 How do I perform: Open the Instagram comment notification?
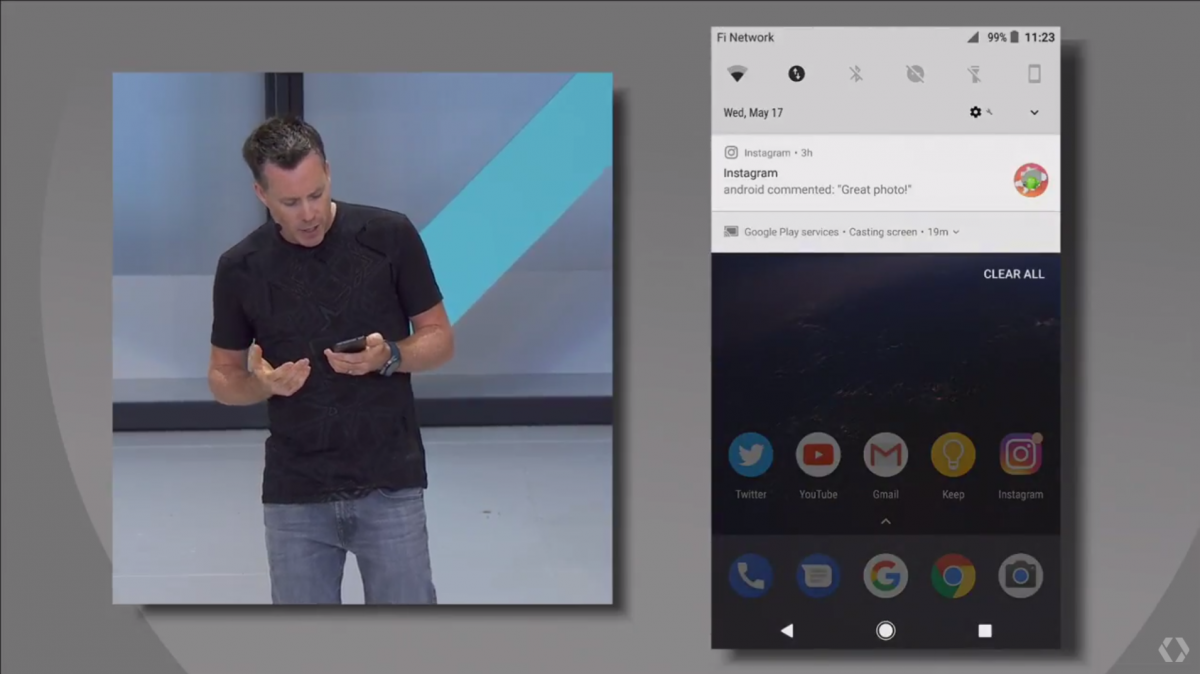click(x=886, y=173)
